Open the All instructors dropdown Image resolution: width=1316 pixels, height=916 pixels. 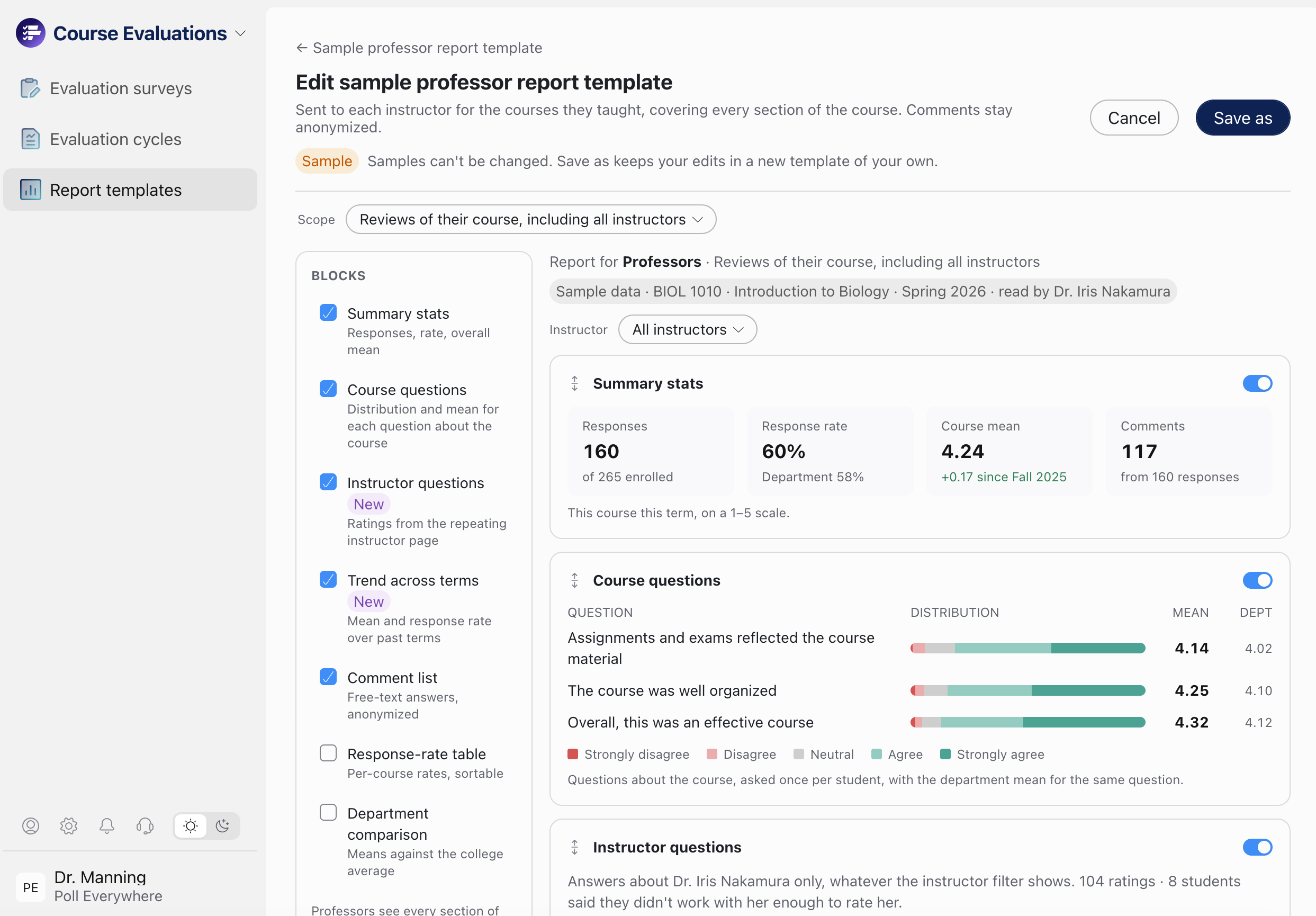(687, 329)
